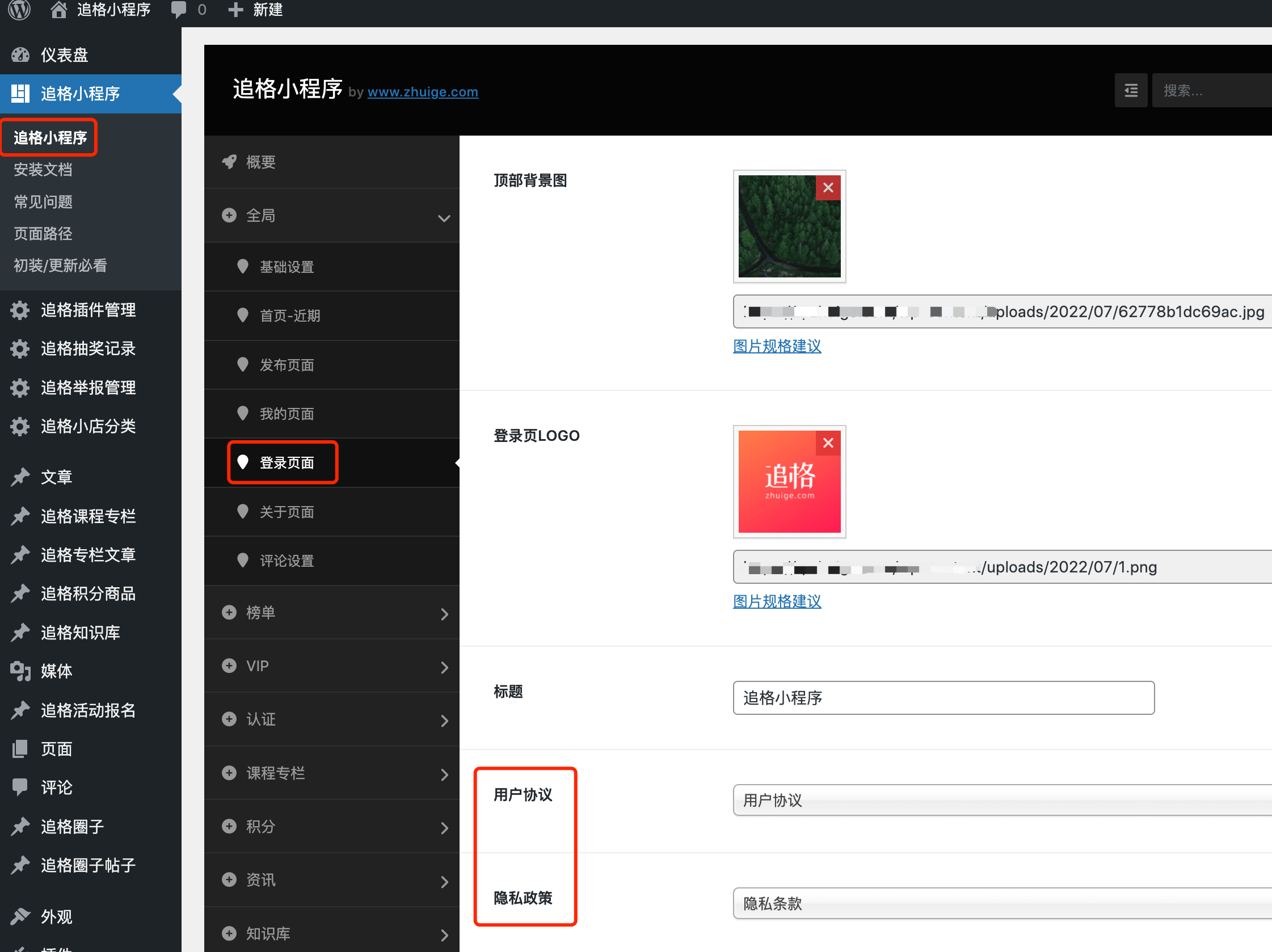Image resolution: width=1272 pixels, height=952 pixels.
Task: Open 评论设置 settings tab
Action: tap(332, 561)
